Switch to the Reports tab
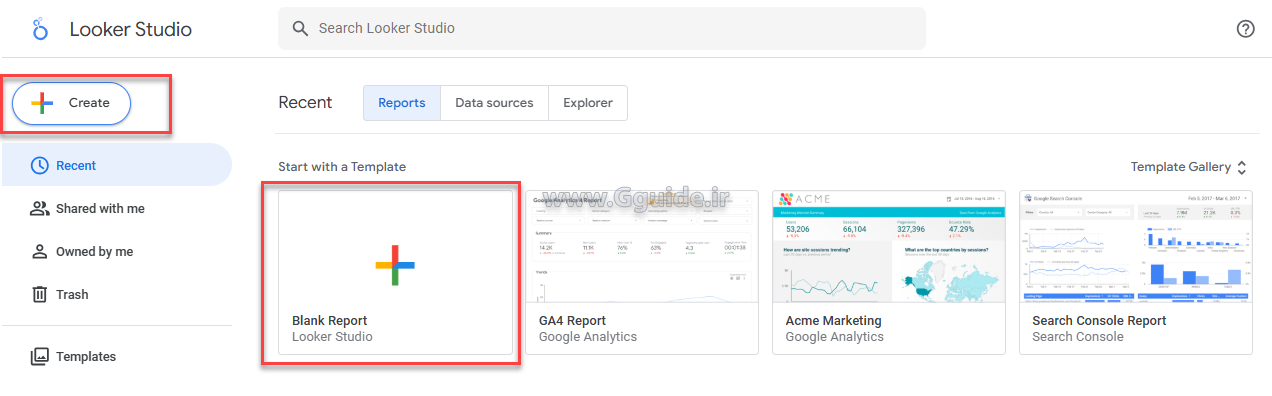The width and height of the screenshot is (1272, 396). pyautogui.click(x=401, y=103)
